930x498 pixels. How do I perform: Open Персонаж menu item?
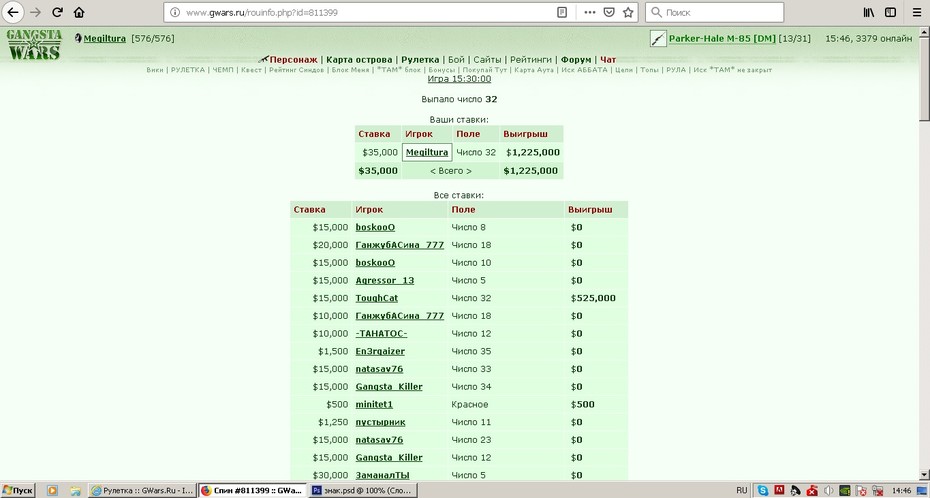pos(293,60)
